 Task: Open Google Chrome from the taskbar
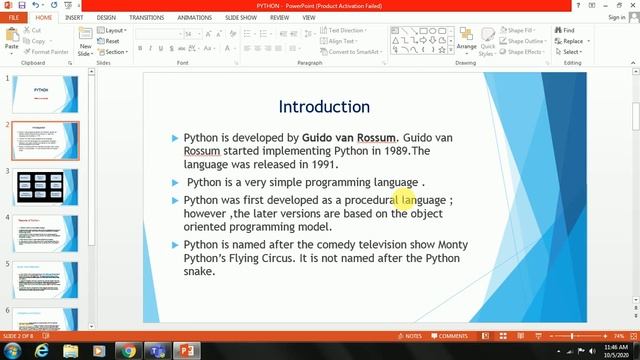[x=128, y=351]
